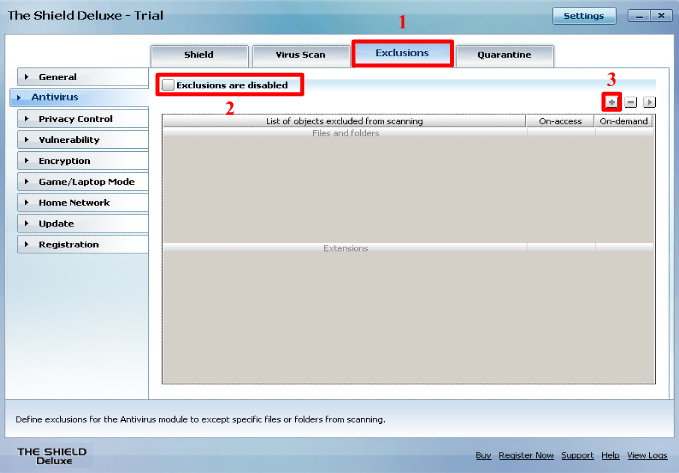This screenshot has width=679, height=473.
Task: Expand the Update section arrow
Action: tap(27, 224)
